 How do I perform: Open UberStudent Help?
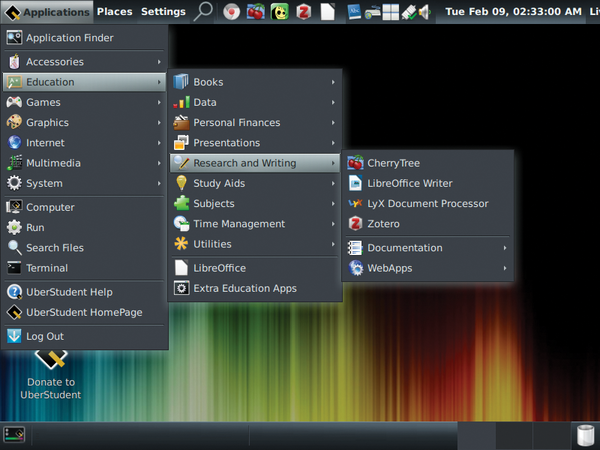tap(84, 292)
